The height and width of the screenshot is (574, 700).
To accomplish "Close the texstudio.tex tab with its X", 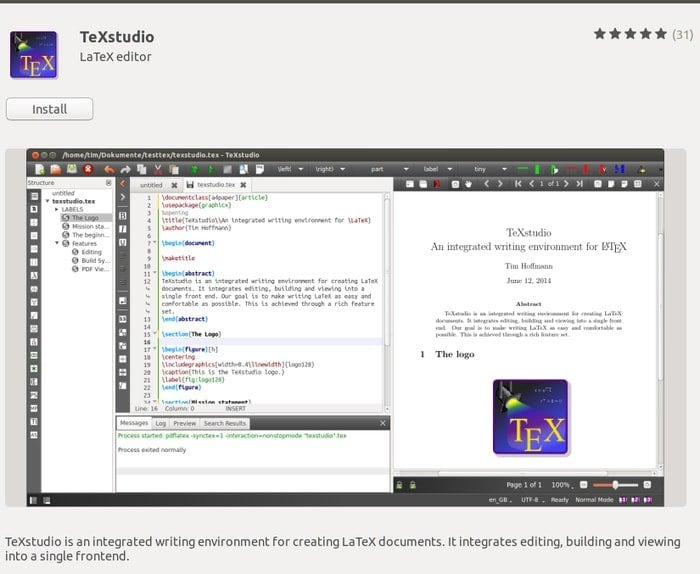I will (x=243, y=185).
